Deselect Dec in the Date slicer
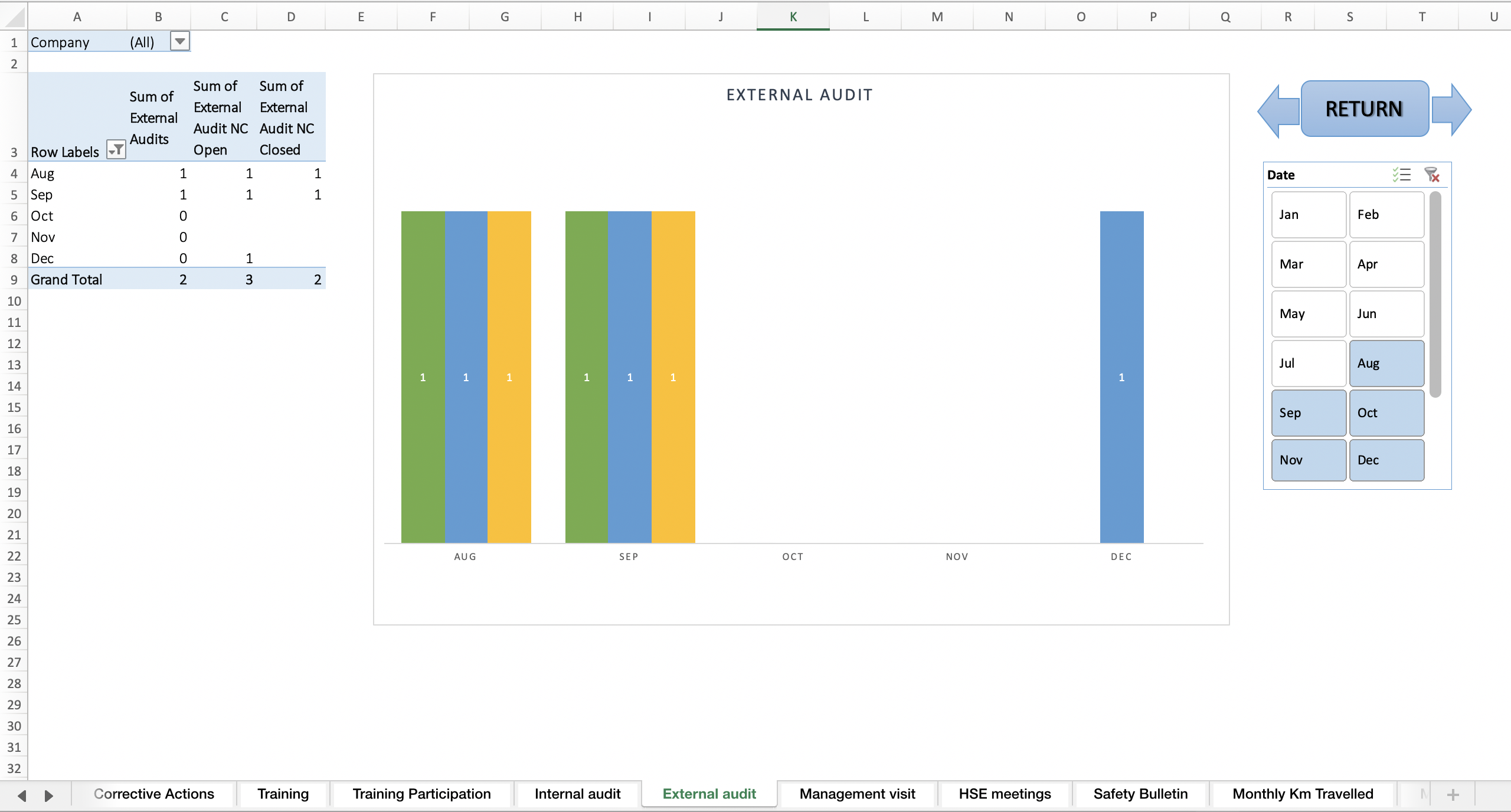The width and height of the screenshot is (1511, 812). tap(1386, 460)
